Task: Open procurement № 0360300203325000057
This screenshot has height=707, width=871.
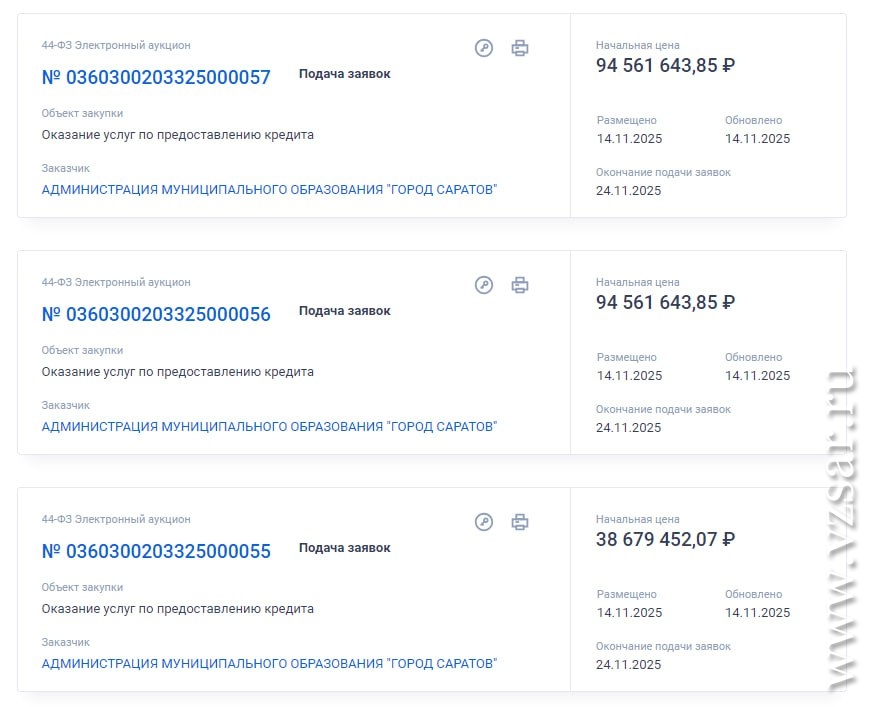Action: tap(156, 77)
